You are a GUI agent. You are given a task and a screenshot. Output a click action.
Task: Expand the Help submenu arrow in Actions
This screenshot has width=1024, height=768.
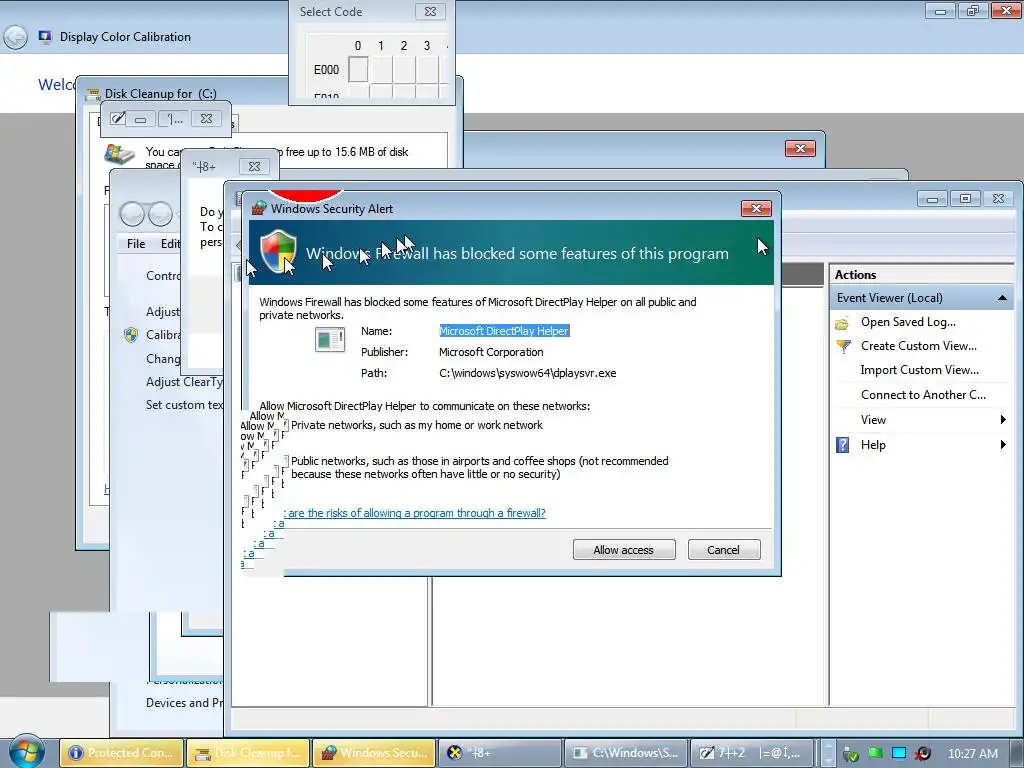click(1003, 445)
